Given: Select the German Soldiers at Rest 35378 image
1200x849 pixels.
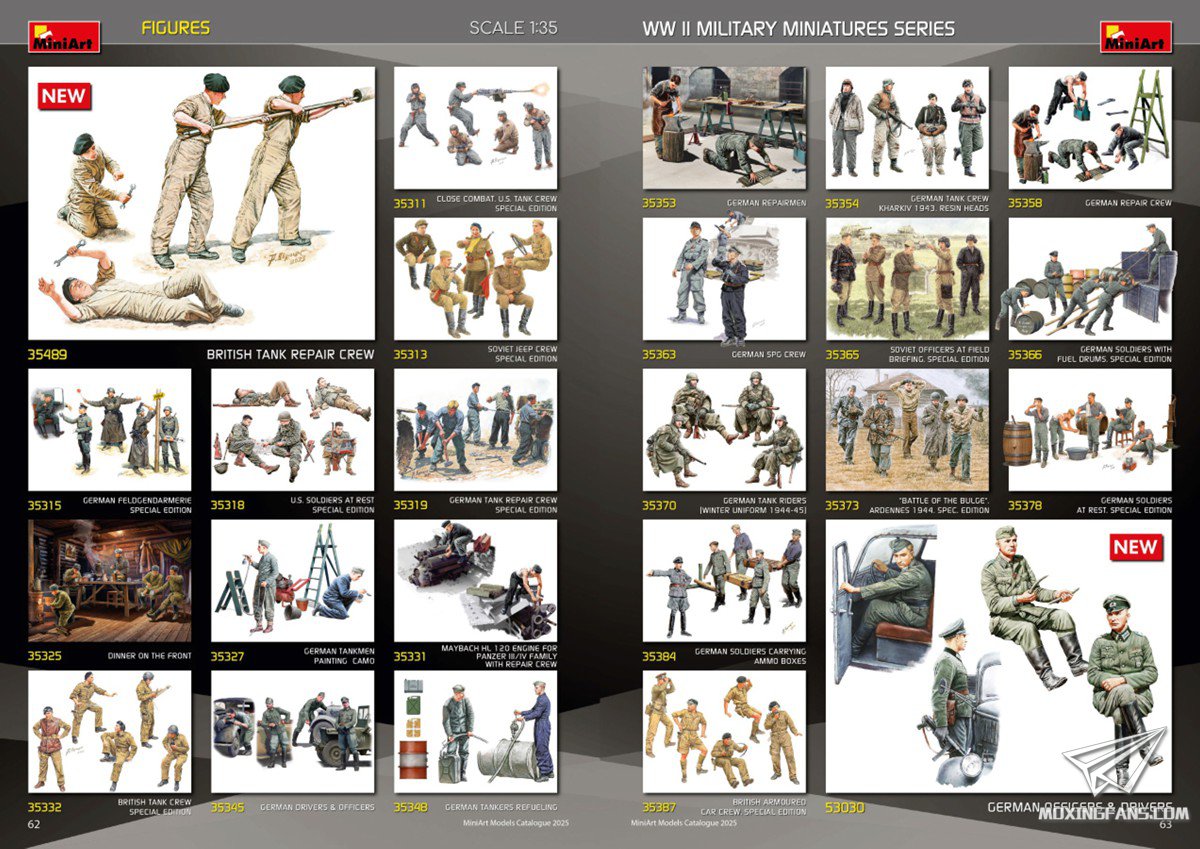Looking at the screenshot, I should click(1090, 430).
